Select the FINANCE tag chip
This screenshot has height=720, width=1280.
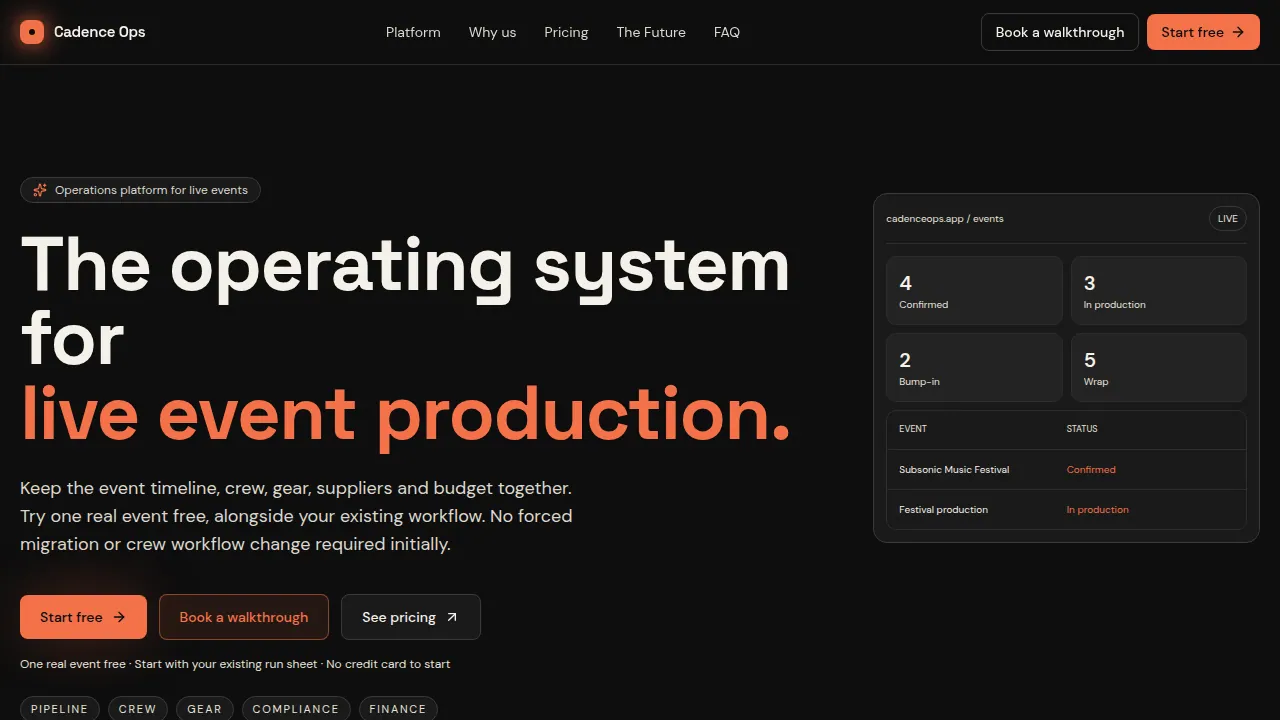point(398,709)
